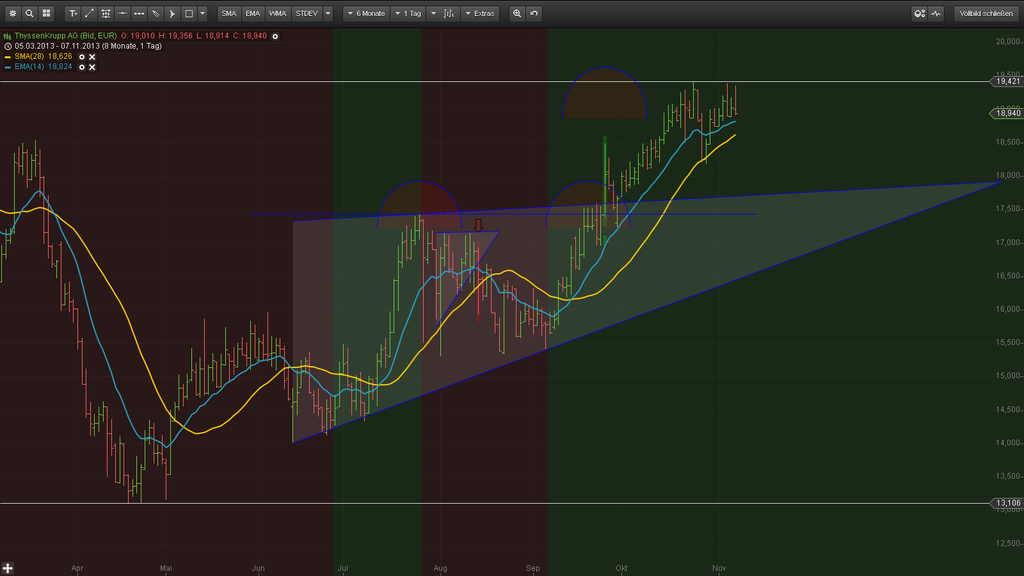Click the Apr label on time axis

(x=77, y=568)
